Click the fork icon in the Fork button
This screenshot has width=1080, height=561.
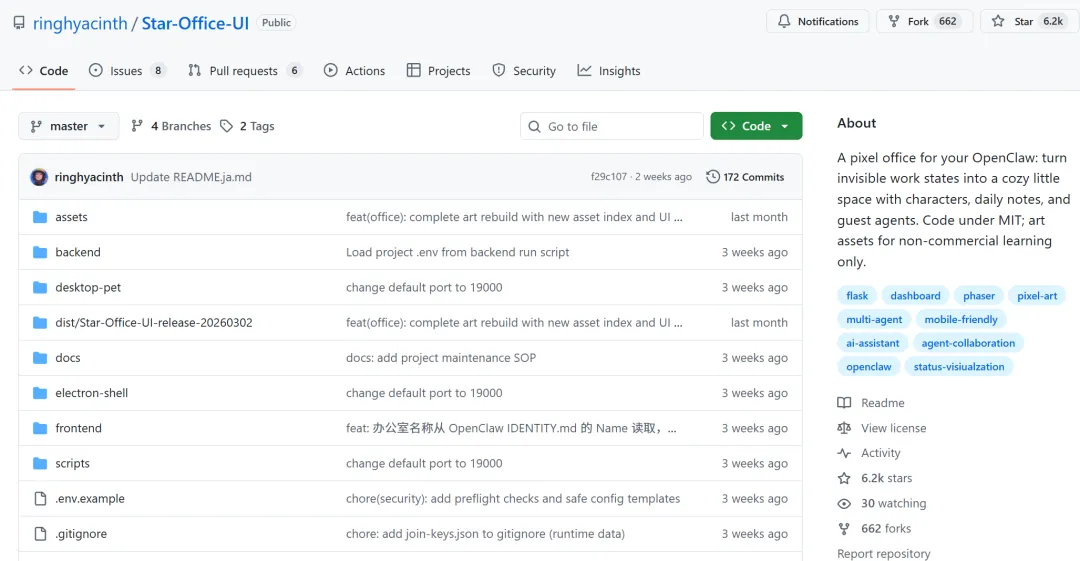[894, 21]
